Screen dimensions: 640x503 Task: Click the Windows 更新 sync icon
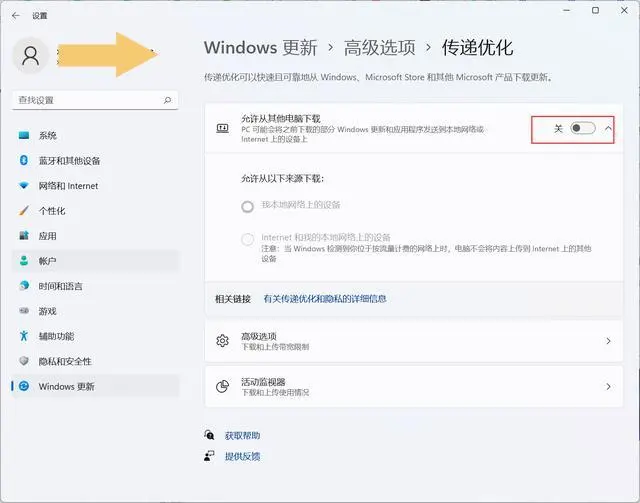[x=24, y=386]
